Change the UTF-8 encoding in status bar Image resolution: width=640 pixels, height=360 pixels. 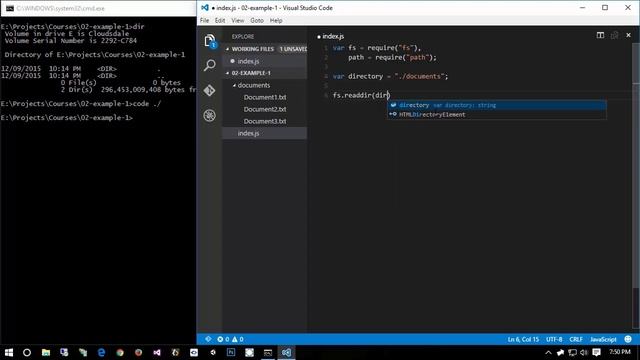(x=554, y=339)
